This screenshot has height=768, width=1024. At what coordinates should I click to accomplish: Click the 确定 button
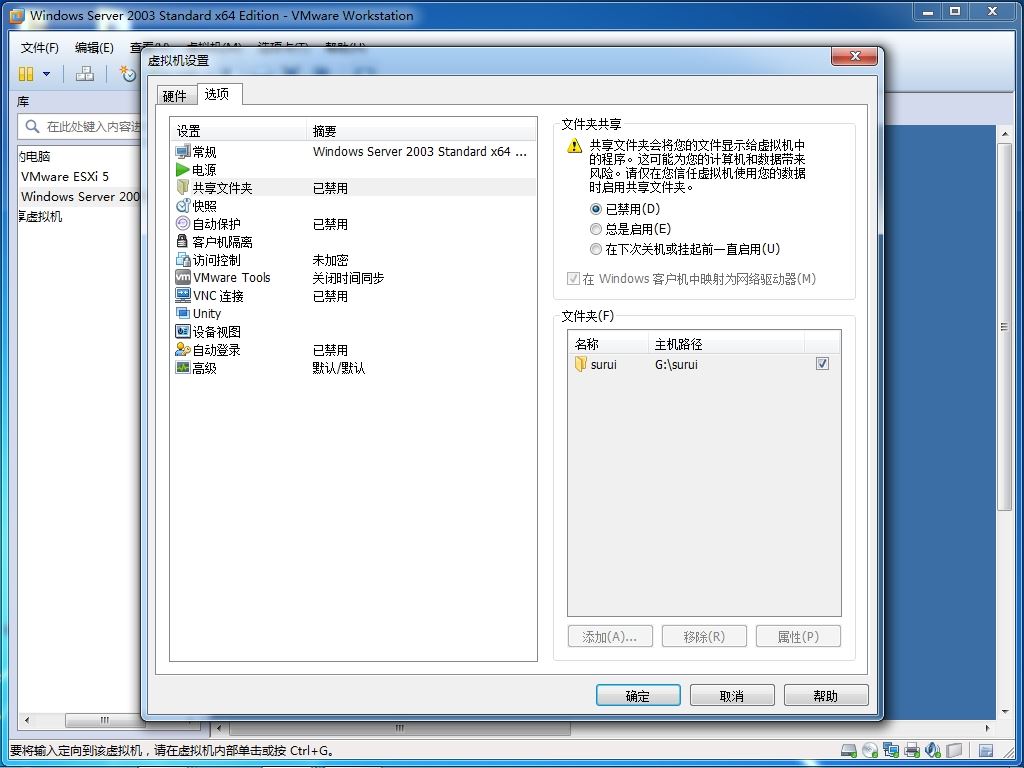click(x=638, y=696)
